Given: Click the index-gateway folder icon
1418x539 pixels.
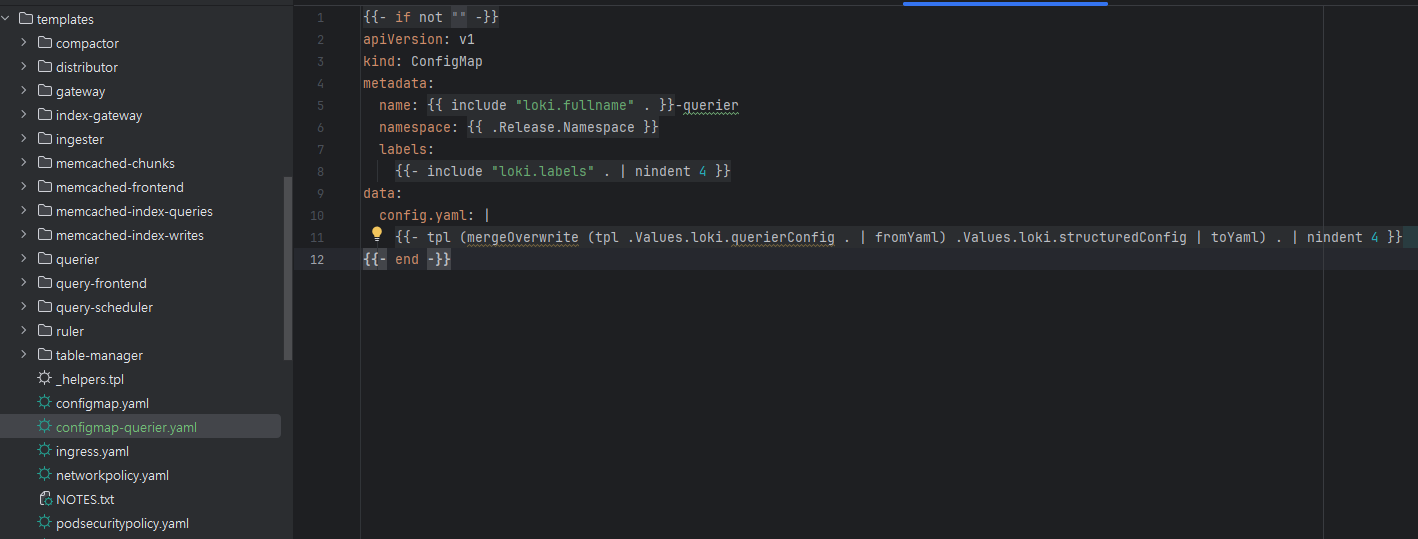Looking at the screenshot, I should pos(45,115).
